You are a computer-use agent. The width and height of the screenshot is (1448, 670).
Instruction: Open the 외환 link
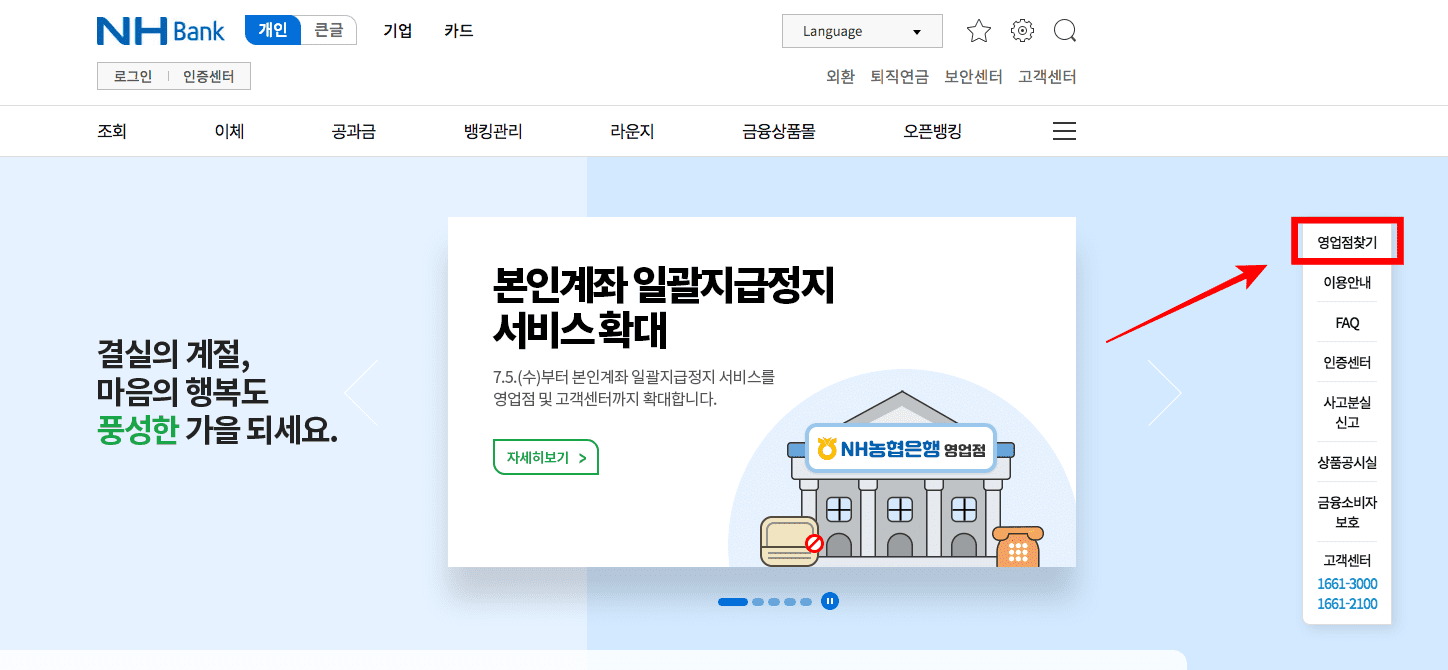point(840,76)
